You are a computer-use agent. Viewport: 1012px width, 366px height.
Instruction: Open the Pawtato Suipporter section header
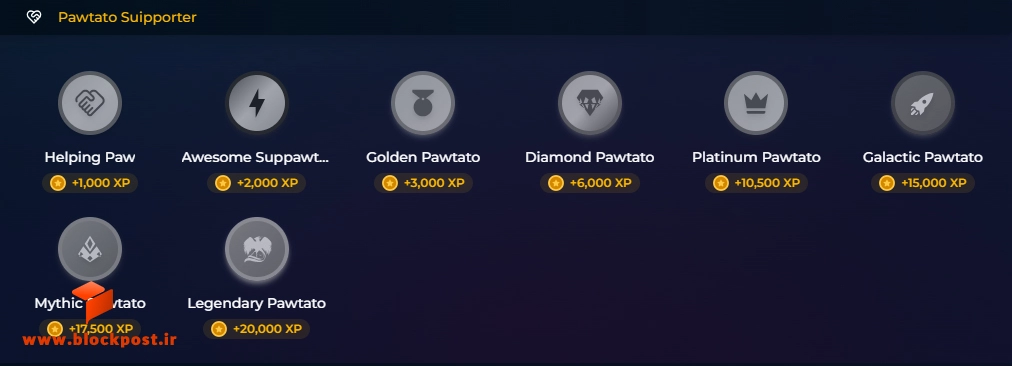127,17
